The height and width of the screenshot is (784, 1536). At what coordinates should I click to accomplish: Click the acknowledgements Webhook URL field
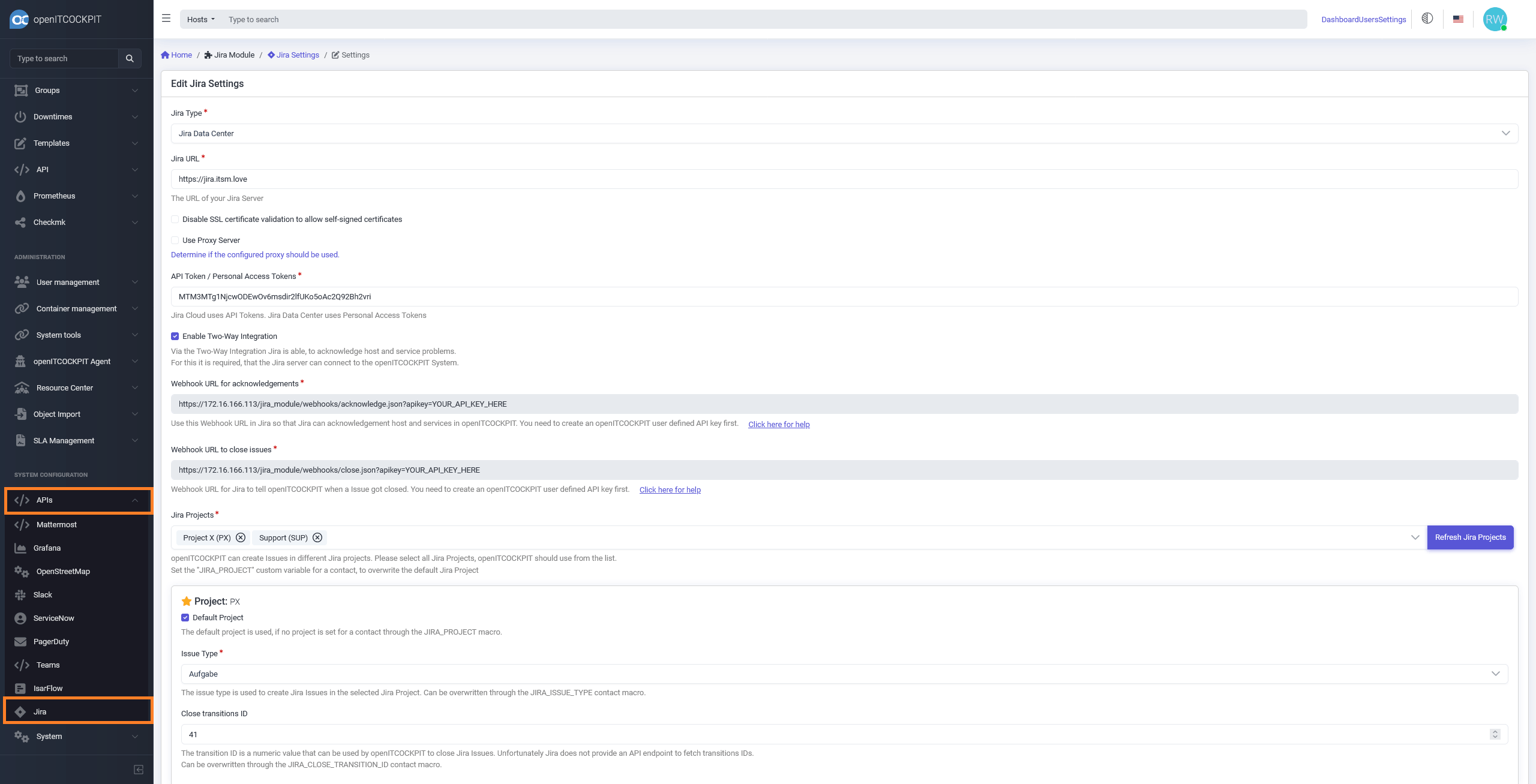(845, 404)
